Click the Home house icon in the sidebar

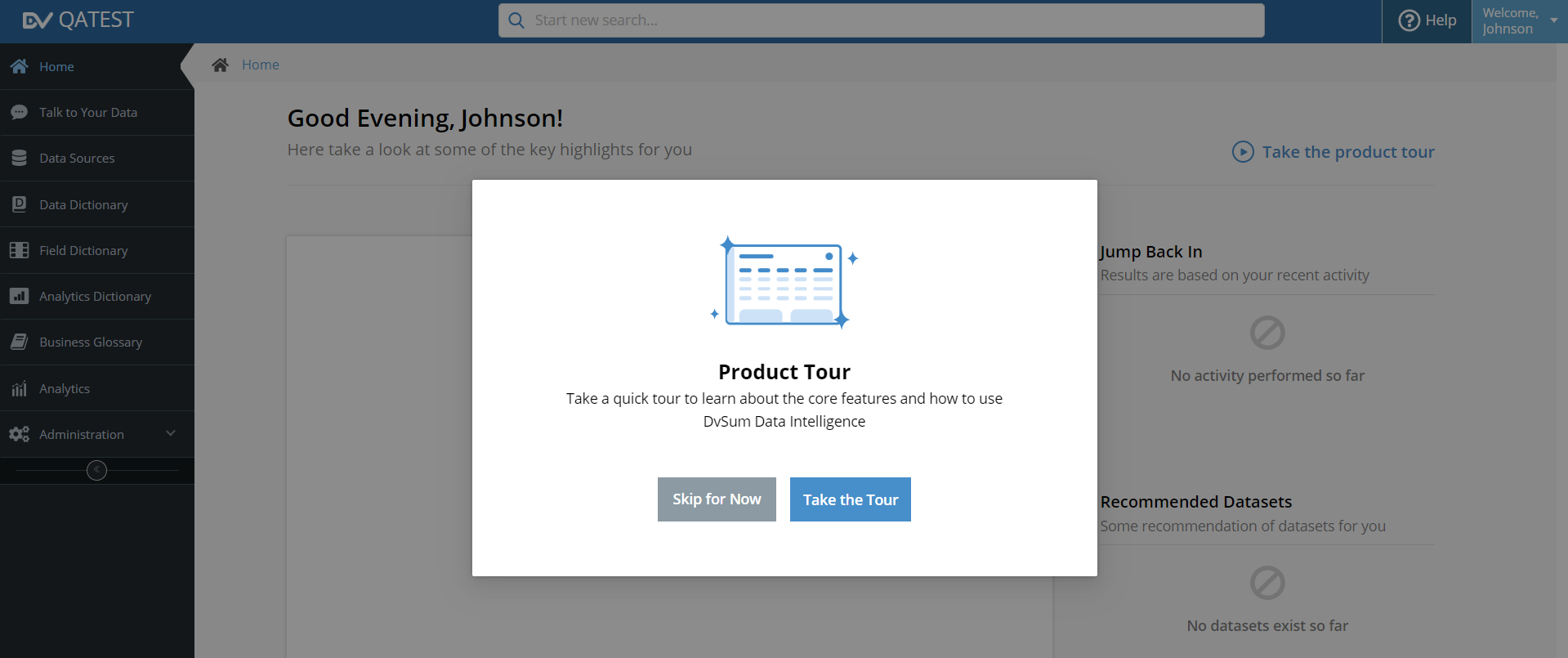pos(20,66)
